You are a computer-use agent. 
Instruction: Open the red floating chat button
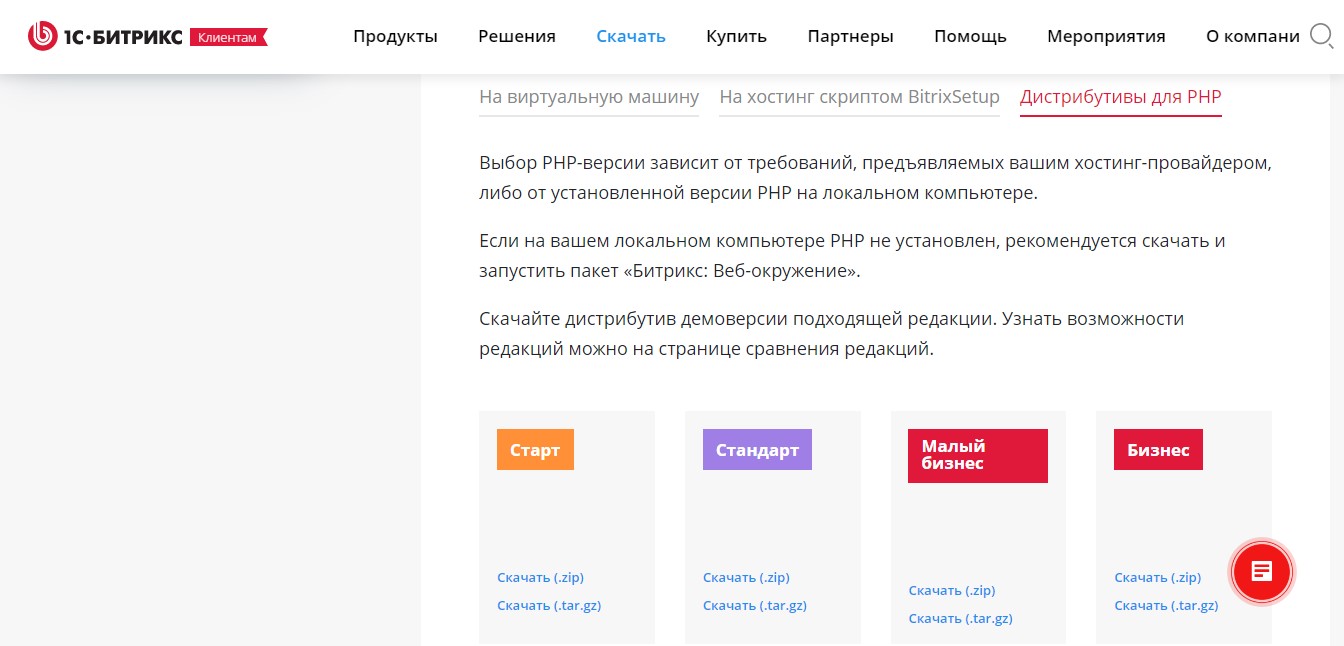(x=1262, y=572)
